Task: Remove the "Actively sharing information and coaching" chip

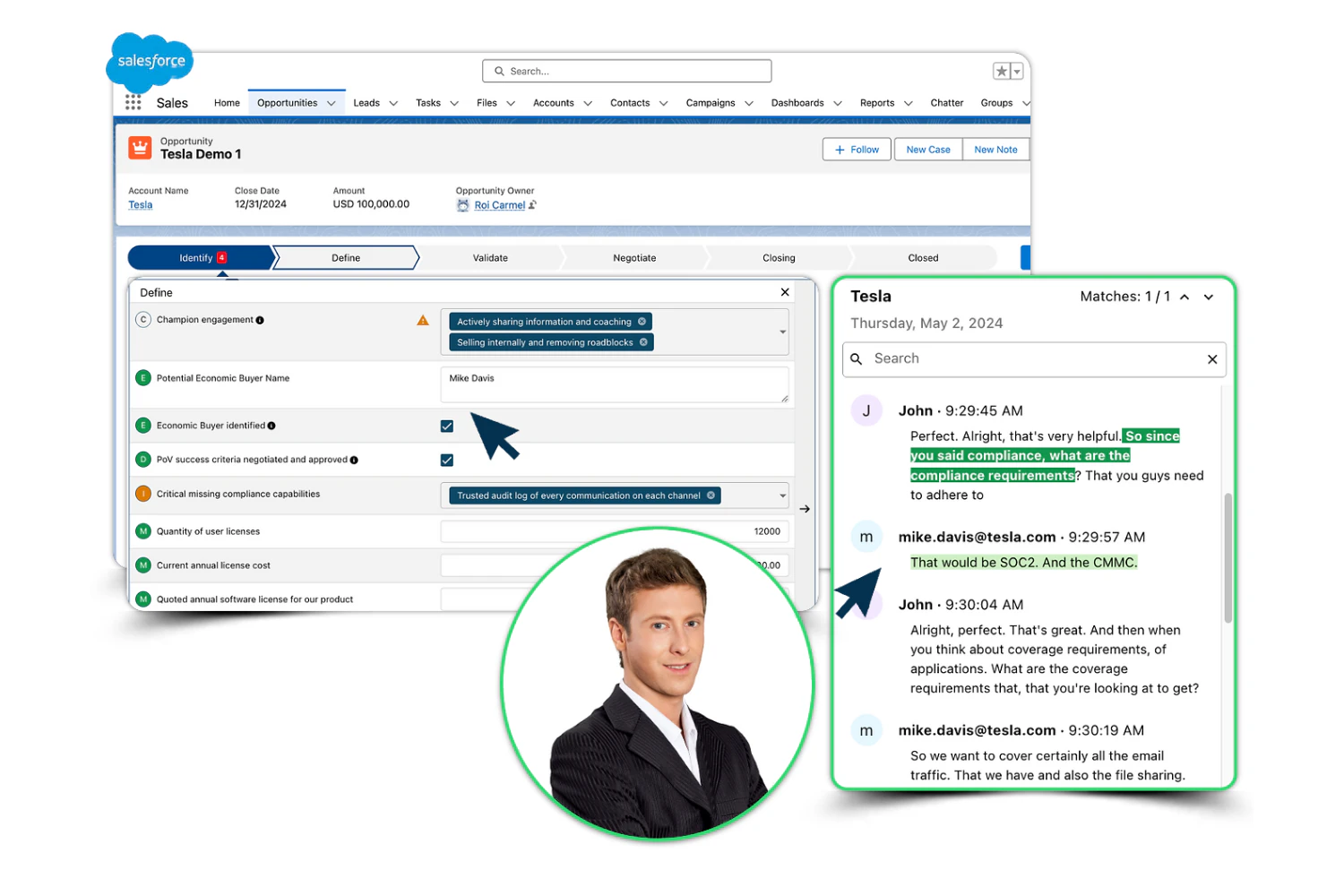Action: [x=642, y=321]
